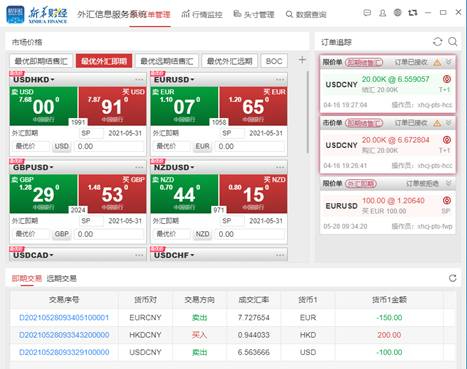Screen dimensions: 467x369
Task: Collapse the first 限价单 USDCNY order card
Action: coord(449,62)
